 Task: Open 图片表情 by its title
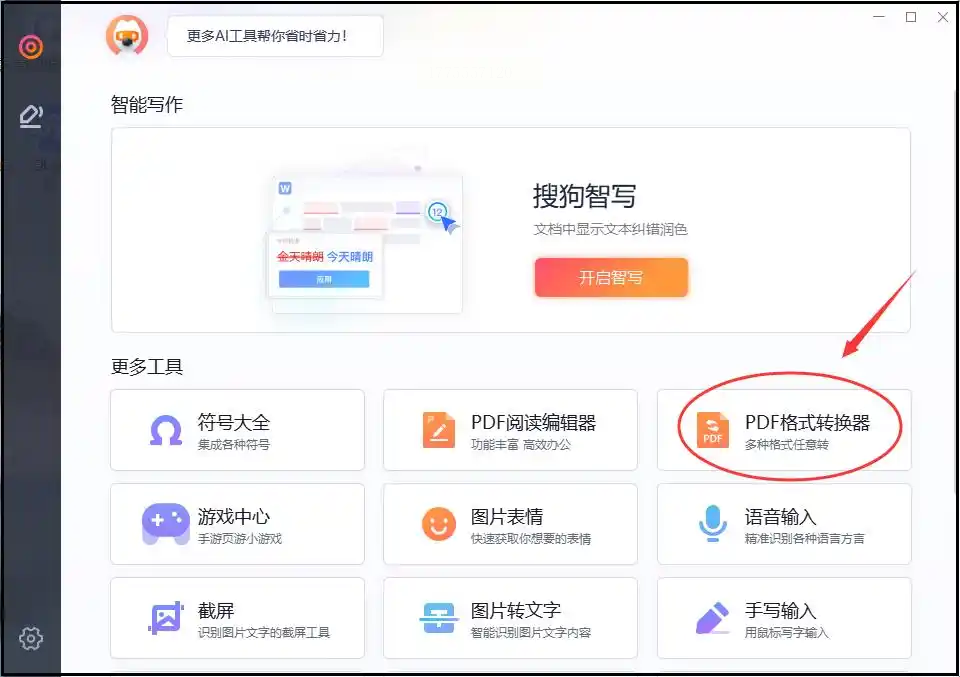506,517
